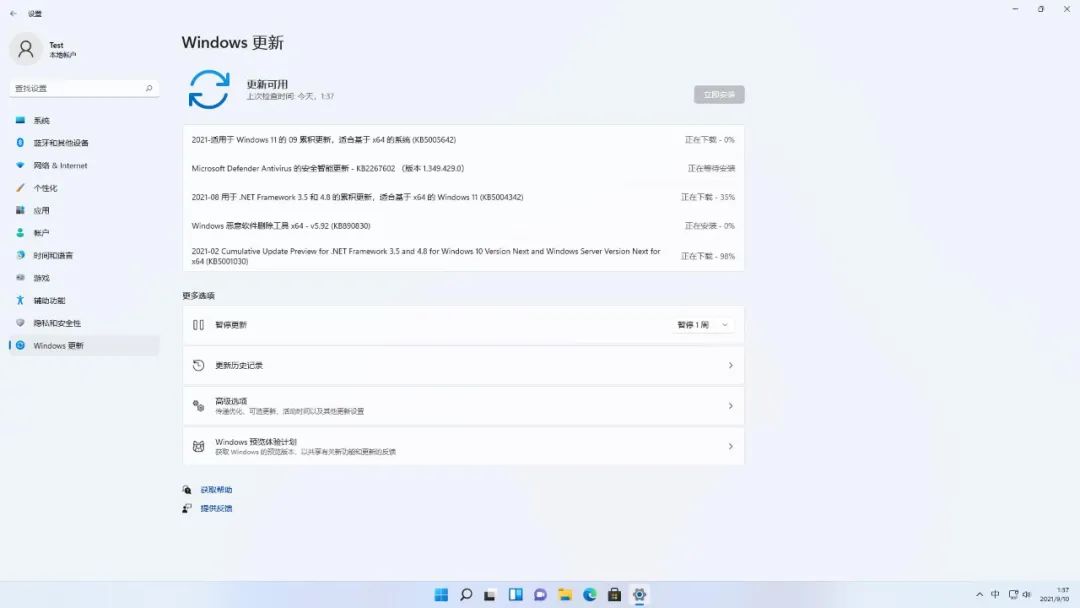Click the magnifier icon in the settings search box
Viewport: 1080px width, 608px height.
[149, 88]
